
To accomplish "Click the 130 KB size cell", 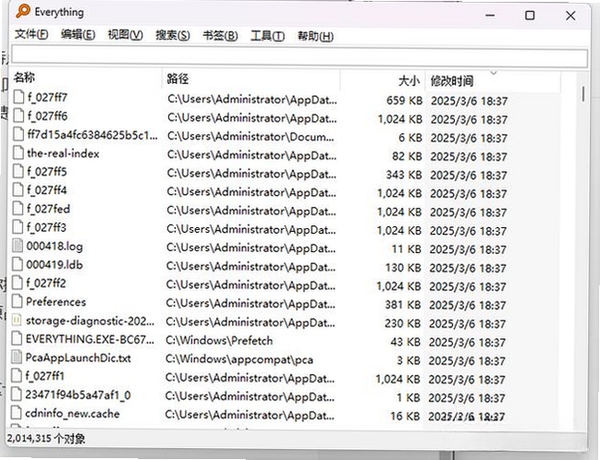I will pyautogui.click(x=403, y=268).
